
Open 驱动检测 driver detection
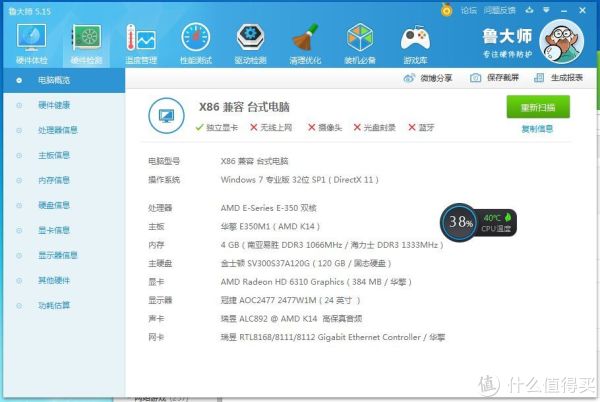(x=250, y=43)
